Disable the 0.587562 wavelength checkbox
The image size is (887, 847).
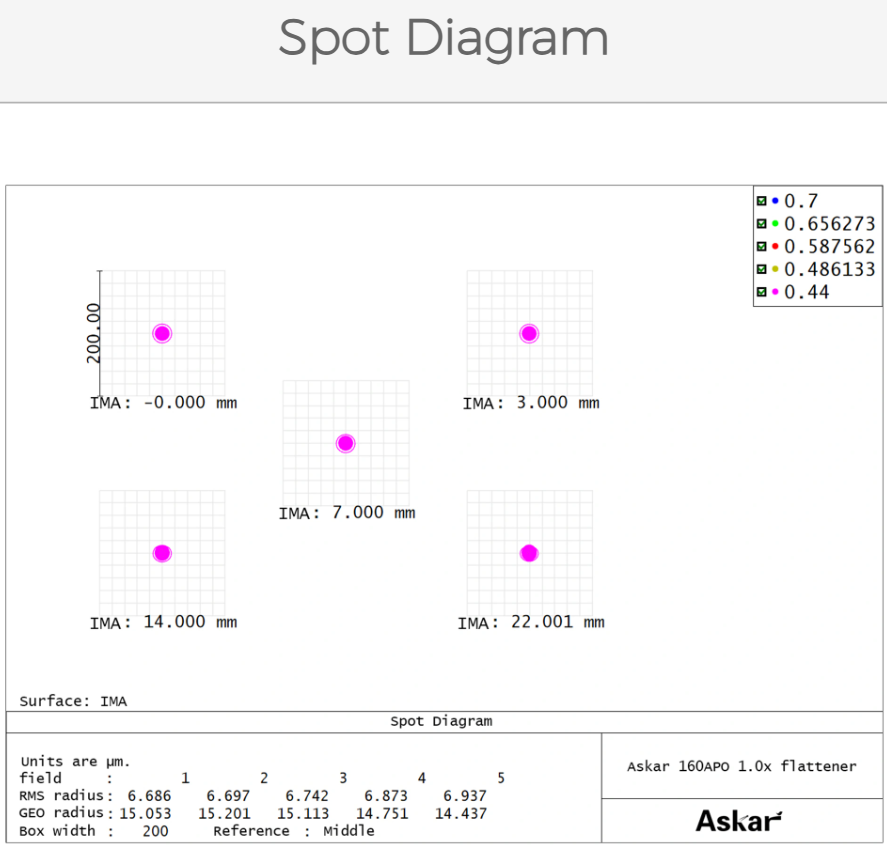[x=762, y=246]
